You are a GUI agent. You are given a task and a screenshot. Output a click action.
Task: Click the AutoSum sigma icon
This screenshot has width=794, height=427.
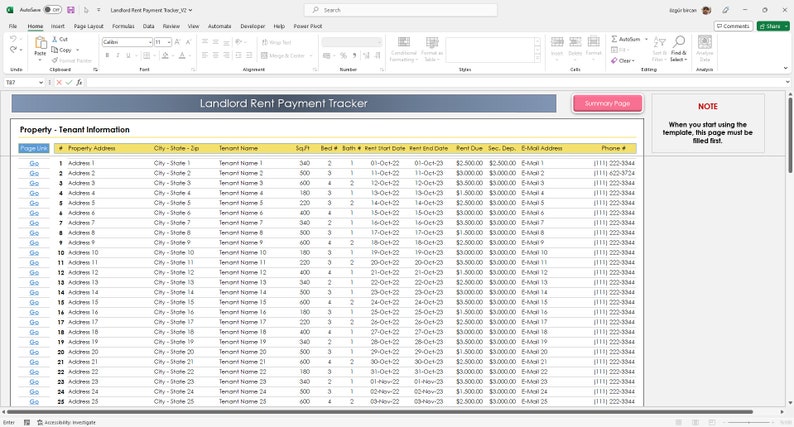pyautogui.click(x=614, y=39)
